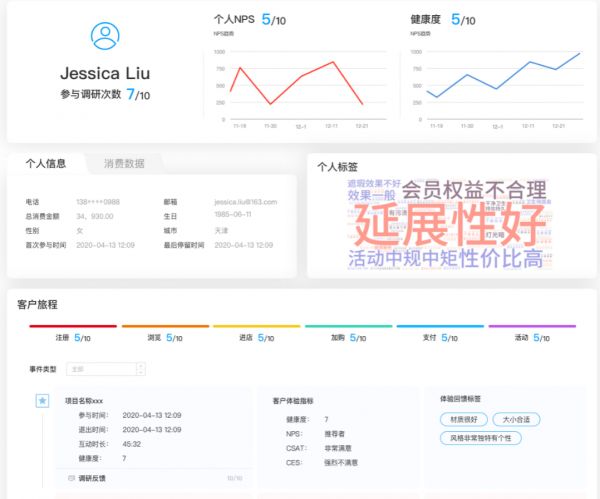Select the 加购 journey stage
600x499 pixels.
pos(348,338)
